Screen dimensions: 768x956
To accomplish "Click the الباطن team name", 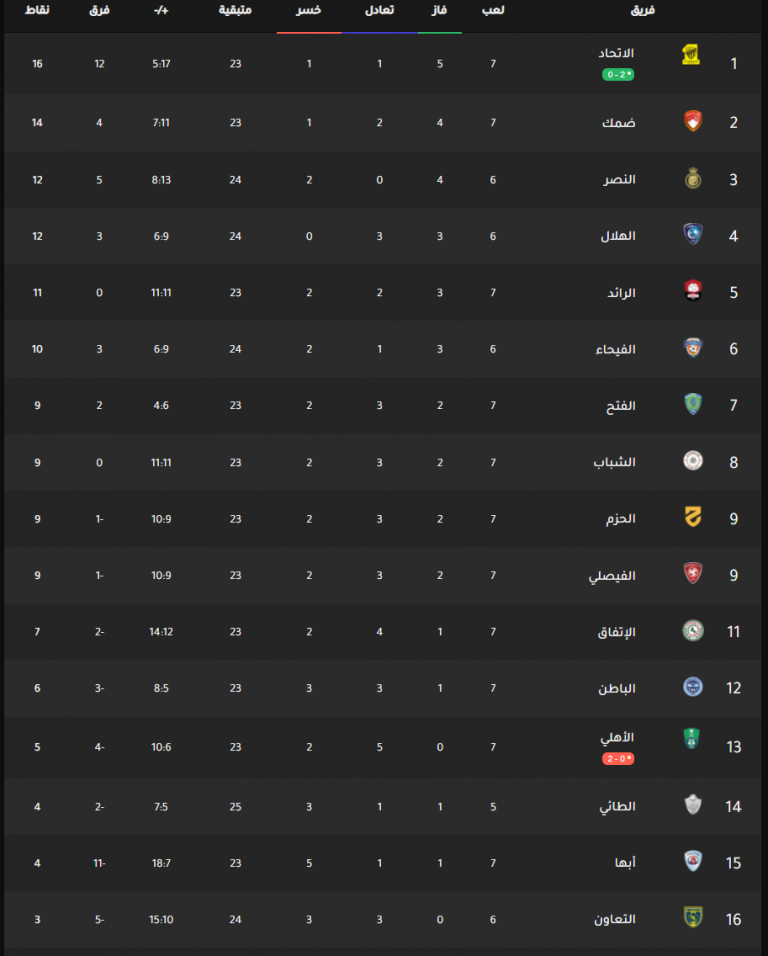I will point(617,688).
